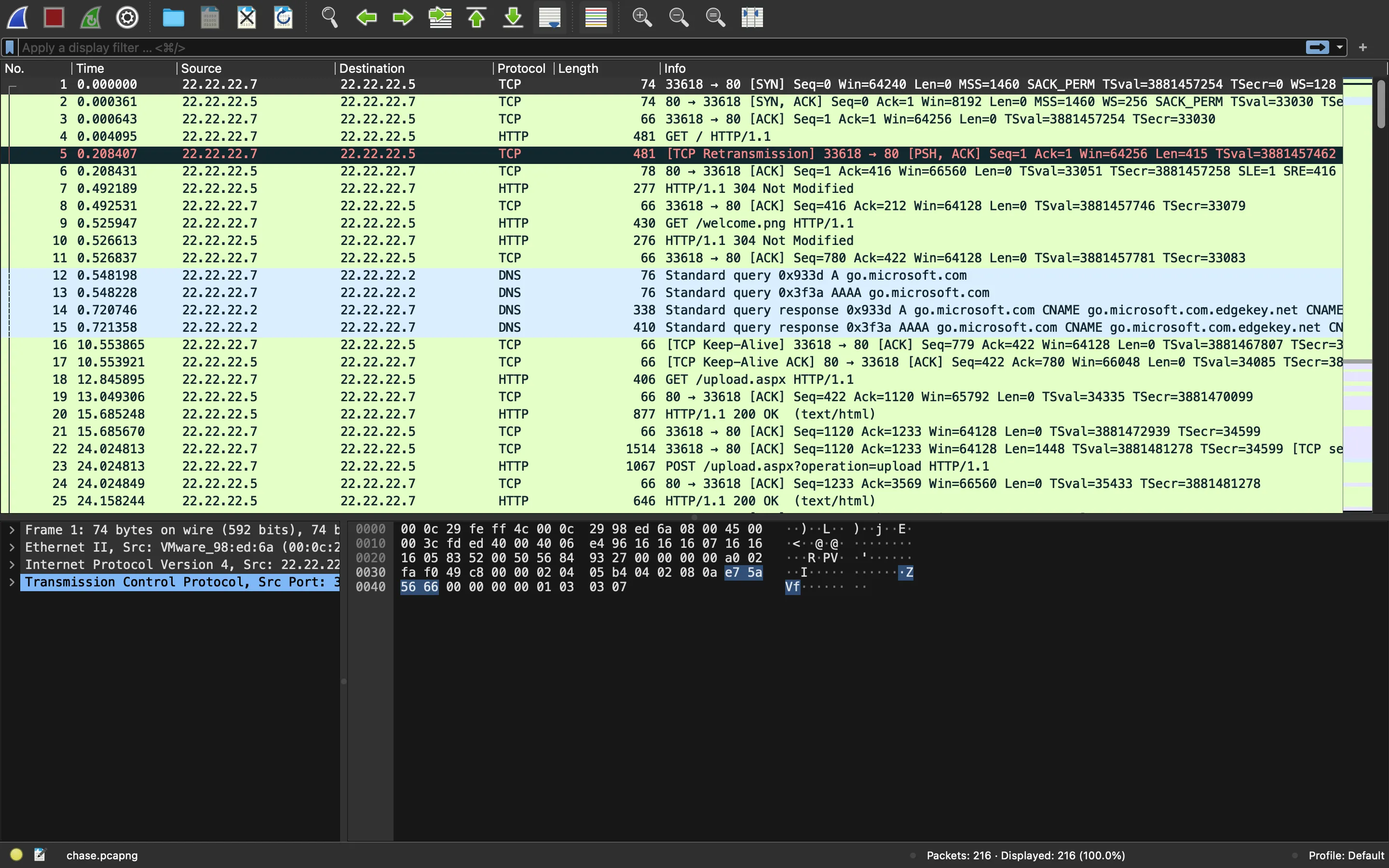1389x868 pixels.
Task: Save this capture file icon
Action: click(210, 17)
